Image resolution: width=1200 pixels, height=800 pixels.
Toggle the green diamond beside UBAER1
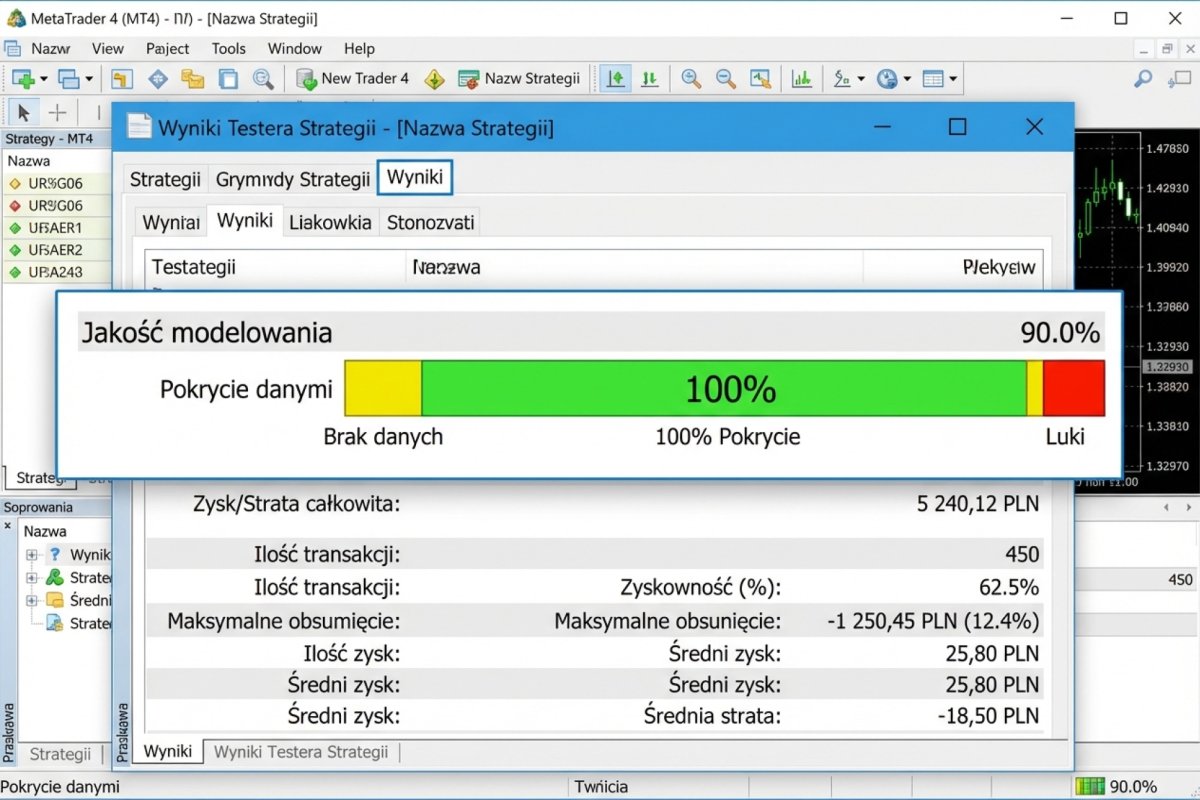coord(14,227)
